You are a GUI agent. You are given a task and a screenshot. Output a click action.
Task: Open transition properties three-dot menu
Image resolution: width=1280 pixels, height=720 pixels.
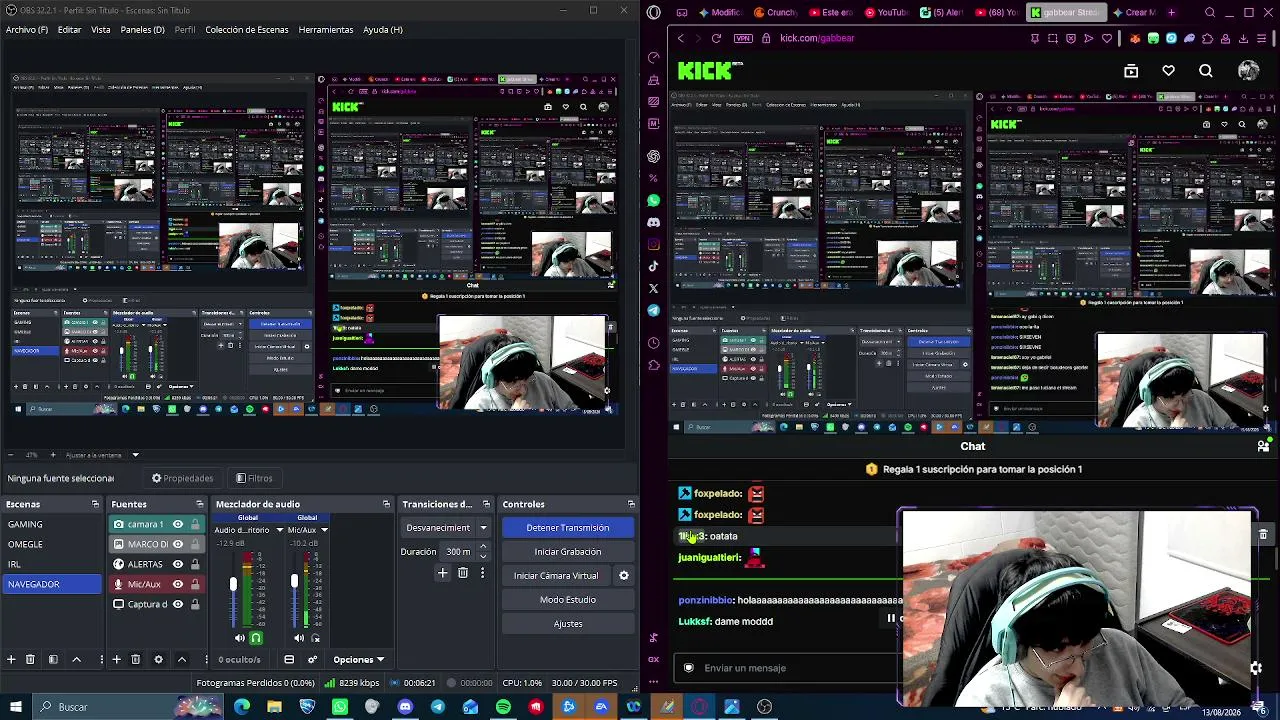tap(482, 573)
